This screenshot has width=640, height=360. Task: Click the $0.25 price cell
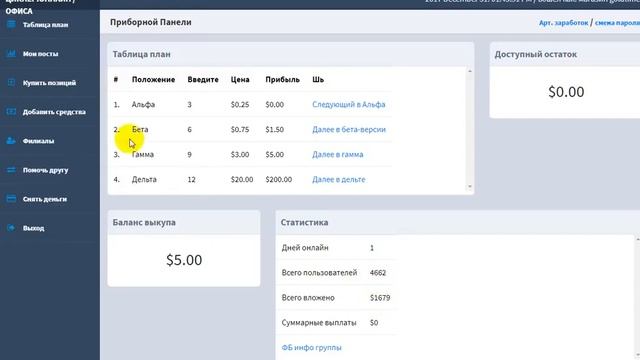[240, 104]
